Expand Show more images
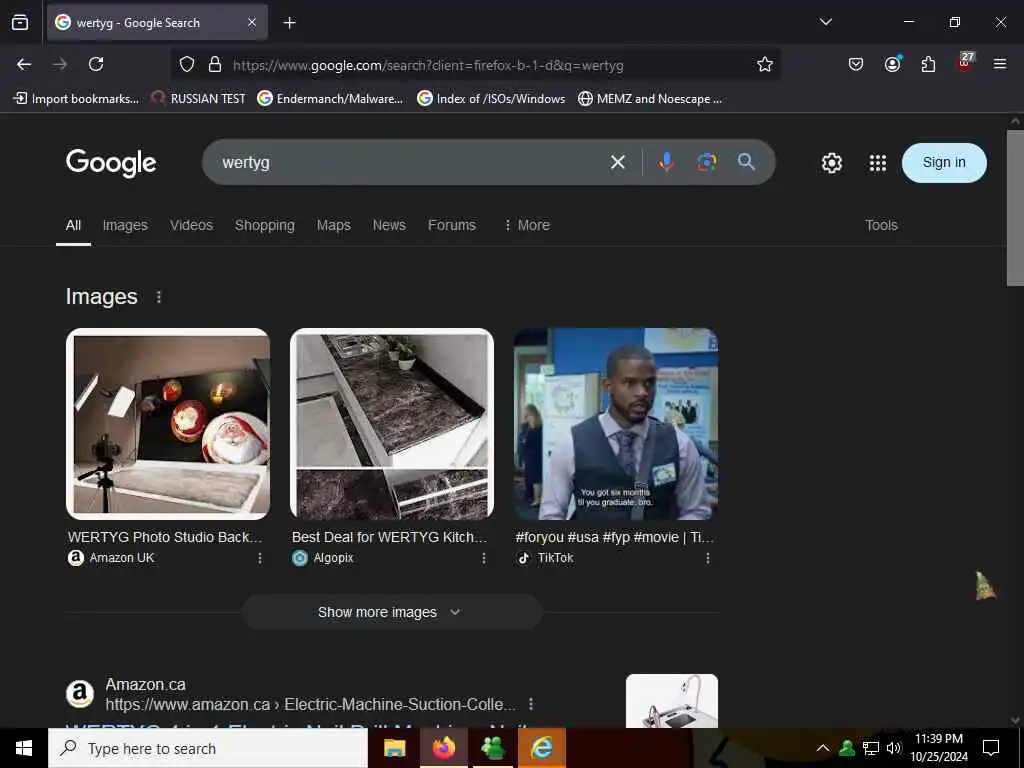The height and width of the screenshot is (768, 1024). (x=392, y=612)
